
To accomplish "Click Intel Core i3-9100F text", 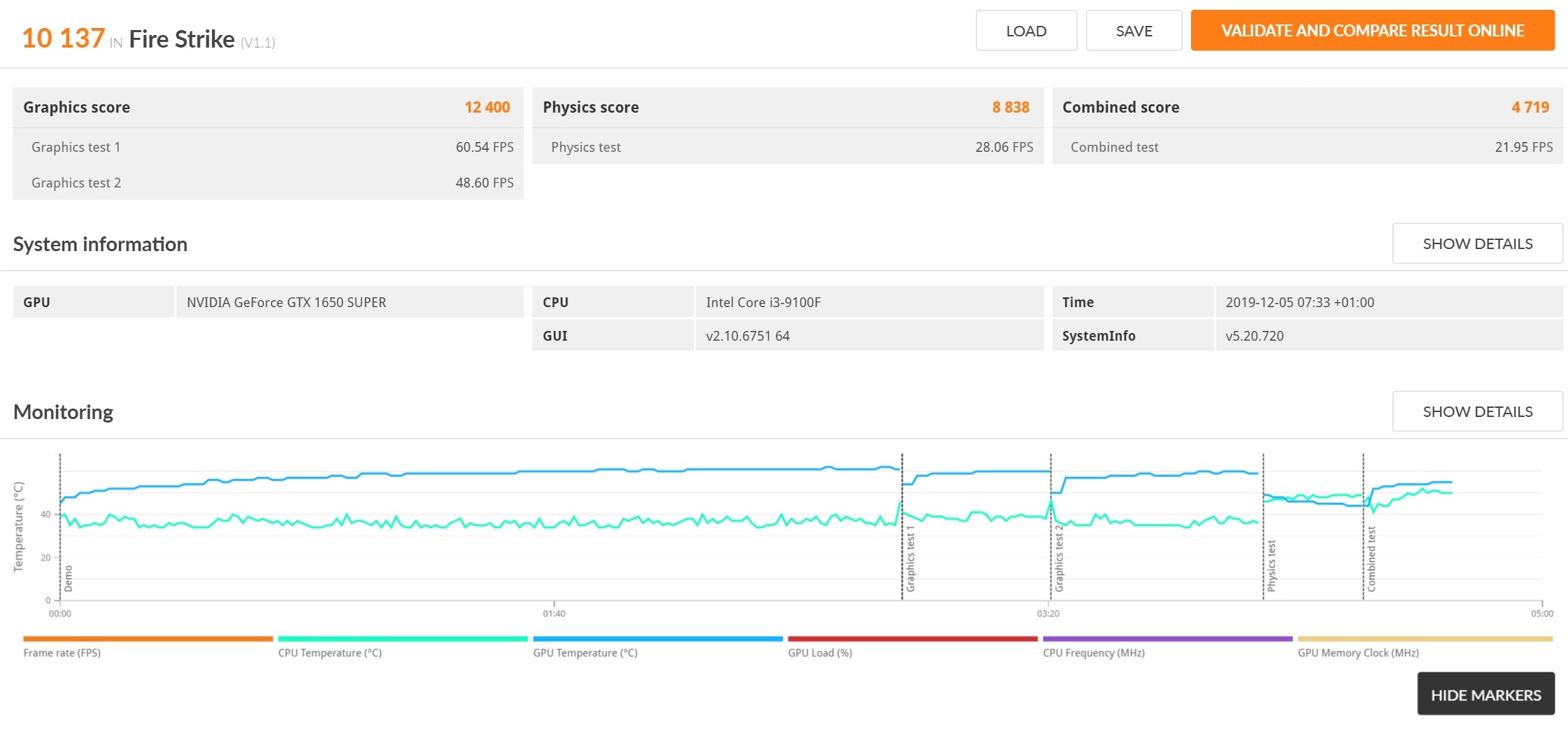I will click(763, 302).
